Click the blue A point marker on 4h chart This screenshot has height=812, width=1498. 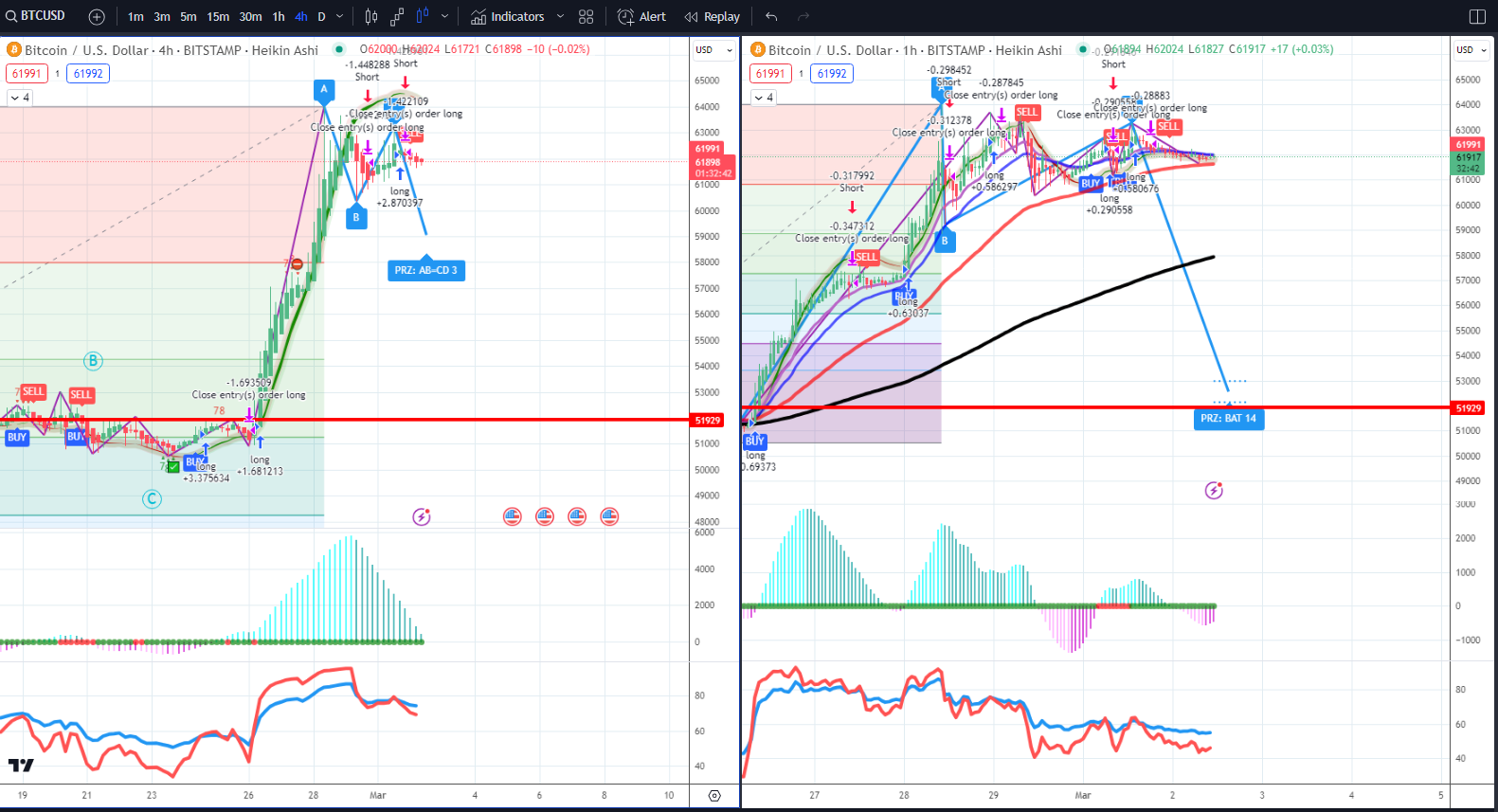click(x=324, y=90)
